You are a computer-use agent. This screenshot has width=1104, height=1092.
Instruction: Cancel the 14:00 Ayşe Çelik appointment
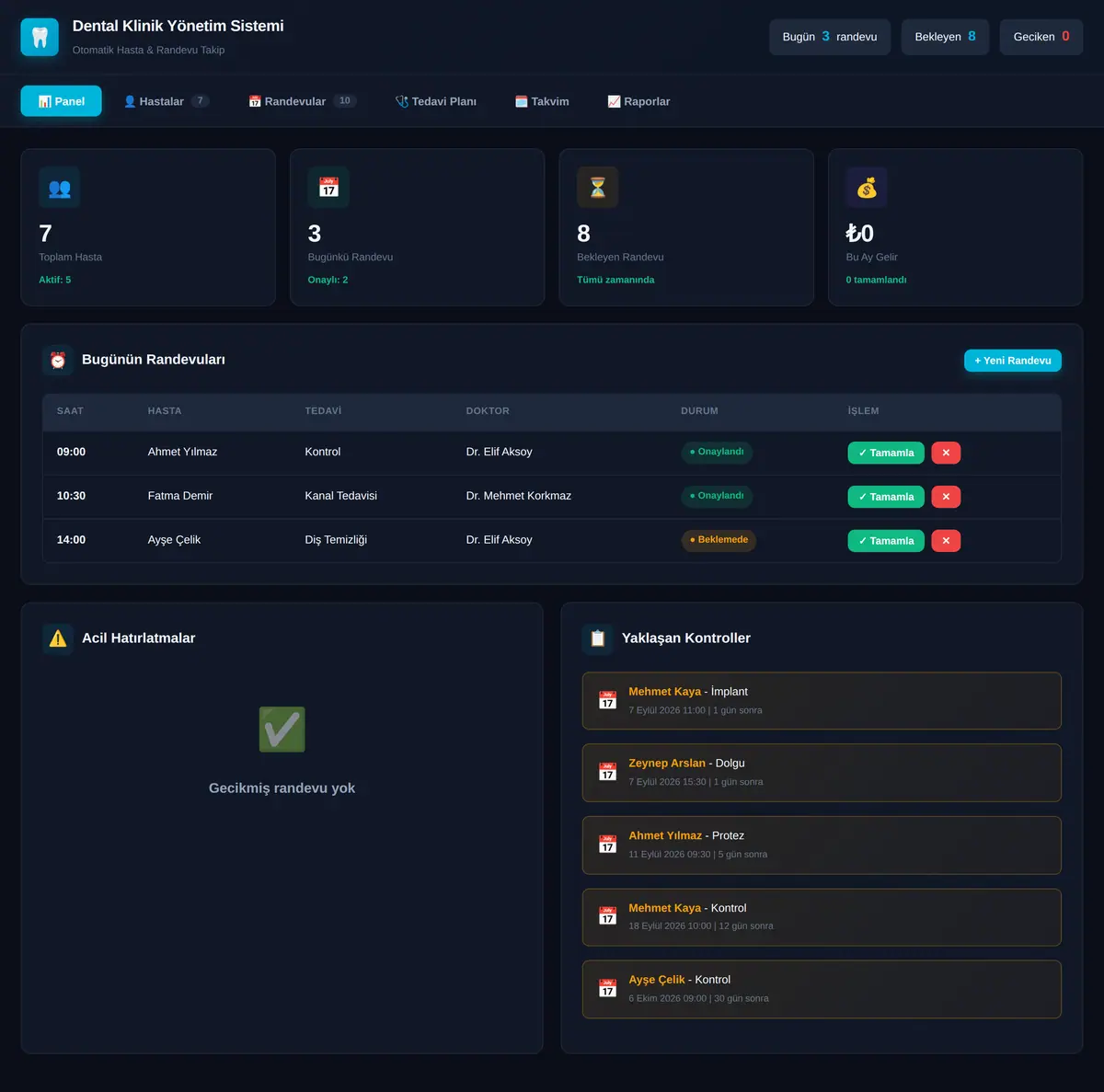946,541
